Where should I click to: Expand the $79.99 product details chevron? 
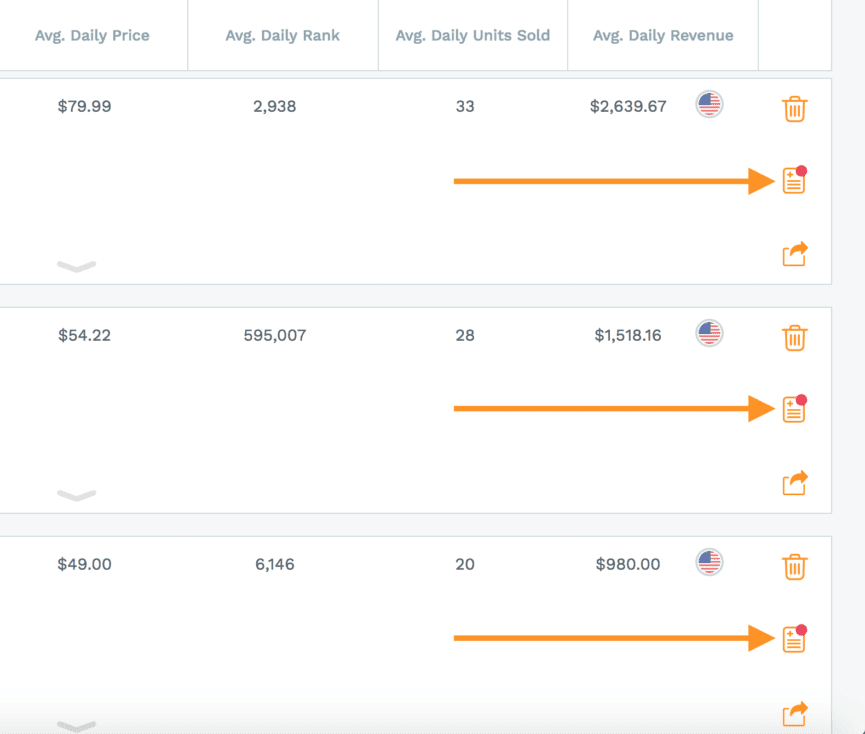[x=77, y=266]
